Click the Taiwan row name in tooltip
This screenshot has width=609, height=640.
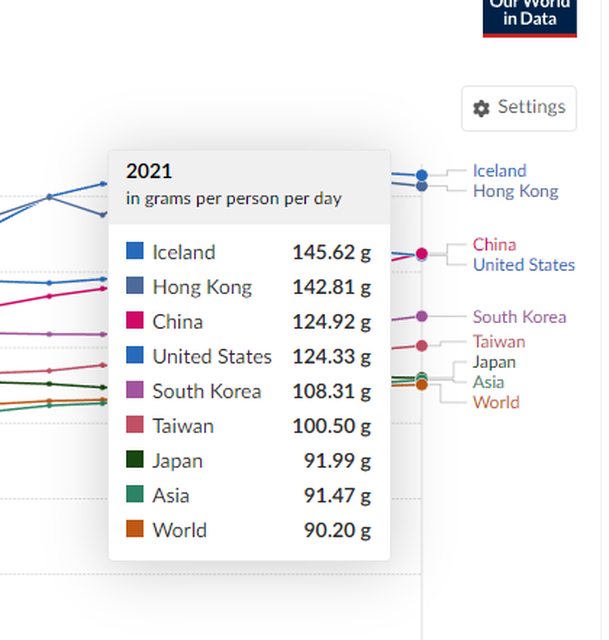pyautogui.click(x=183, y=426)
